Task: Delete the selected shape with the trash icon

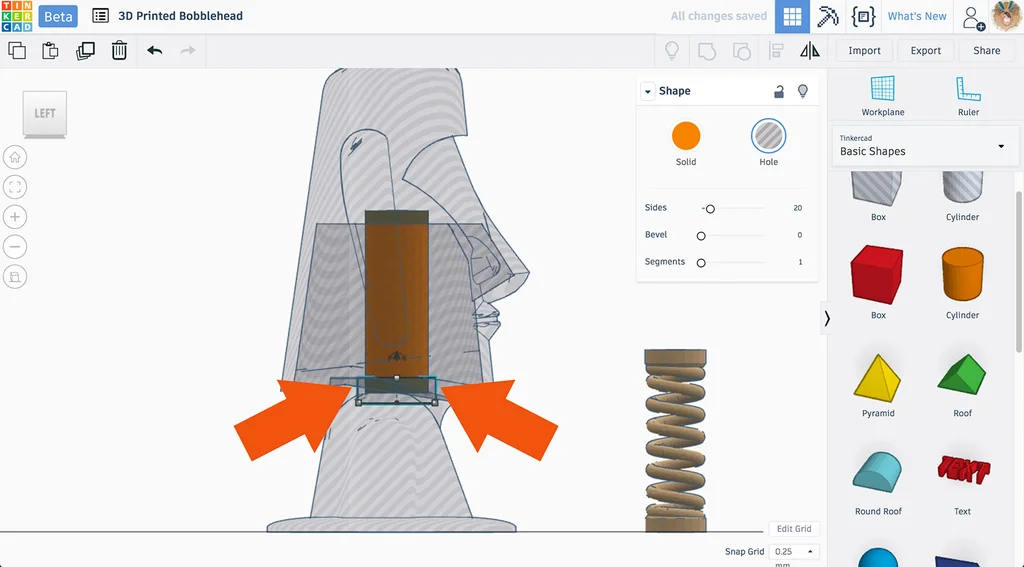Action: (x=119, y=50)
